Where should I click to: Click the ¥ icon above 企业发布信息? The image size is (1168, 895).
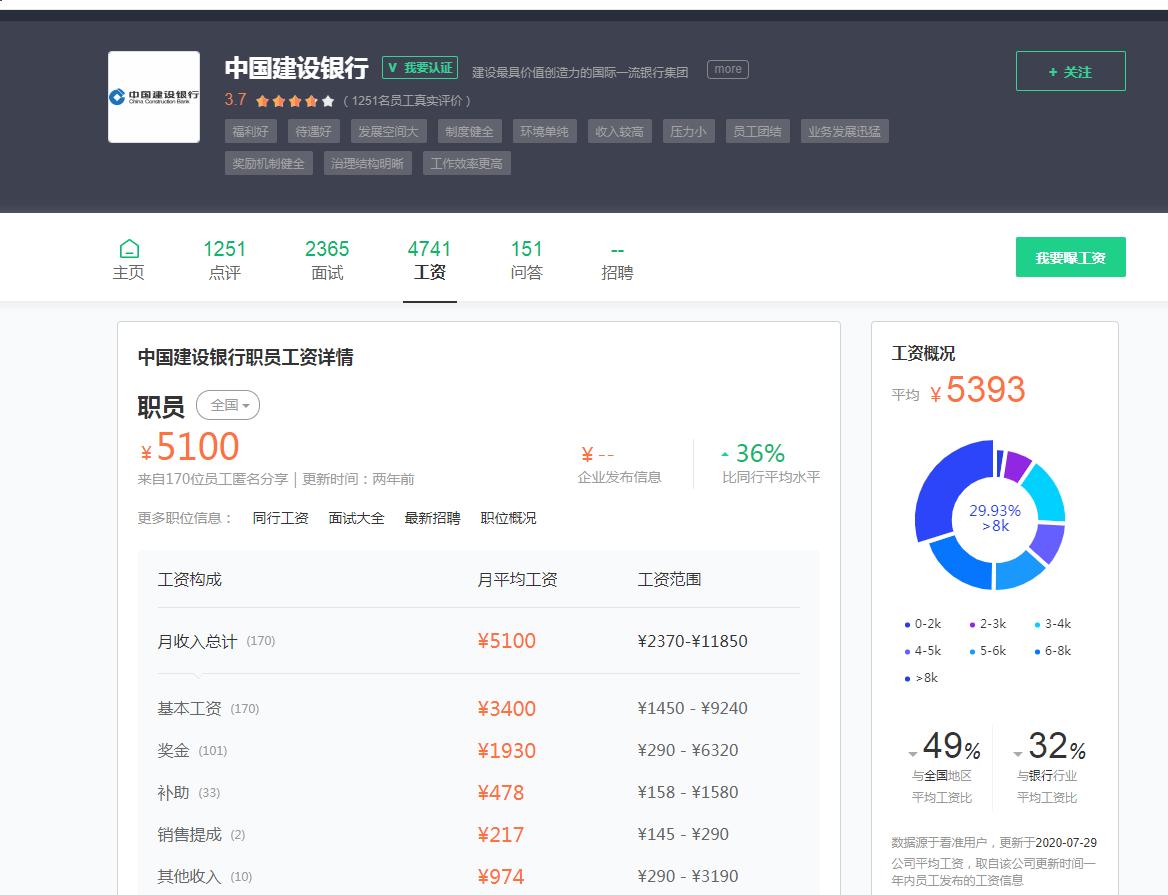(589, 452)
